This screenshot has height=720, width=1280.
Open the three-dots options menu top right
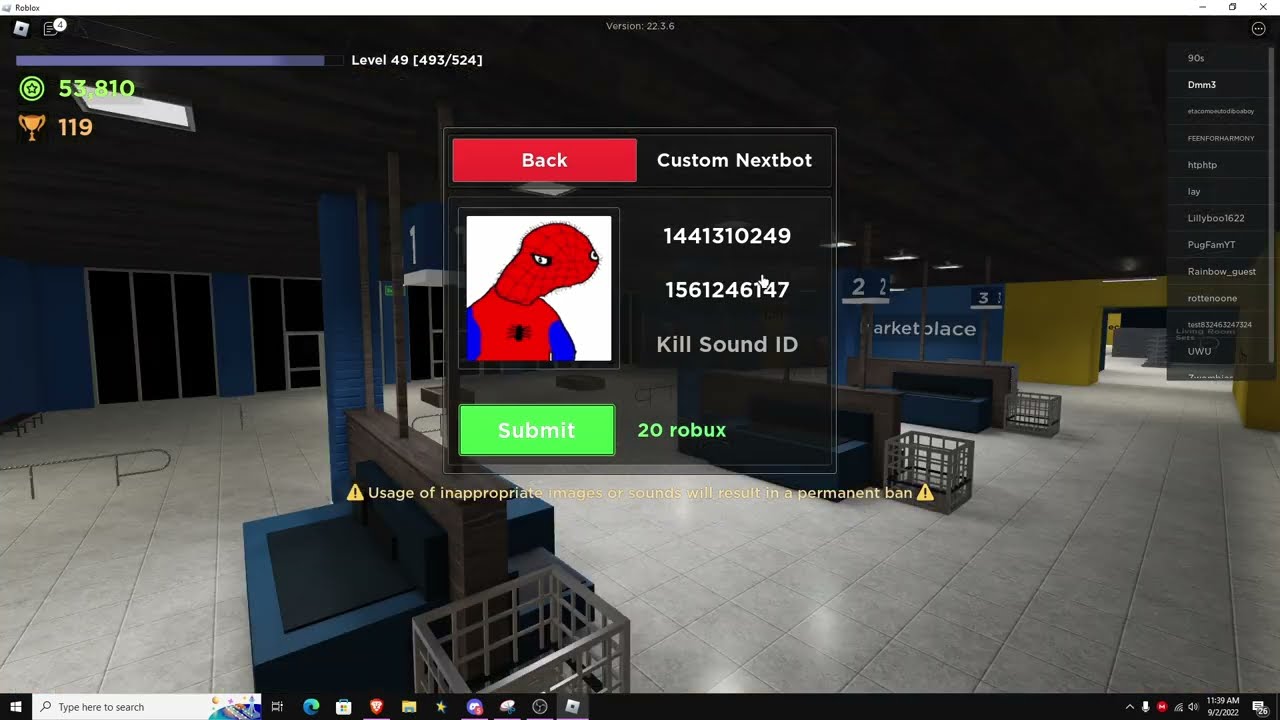1259,29
